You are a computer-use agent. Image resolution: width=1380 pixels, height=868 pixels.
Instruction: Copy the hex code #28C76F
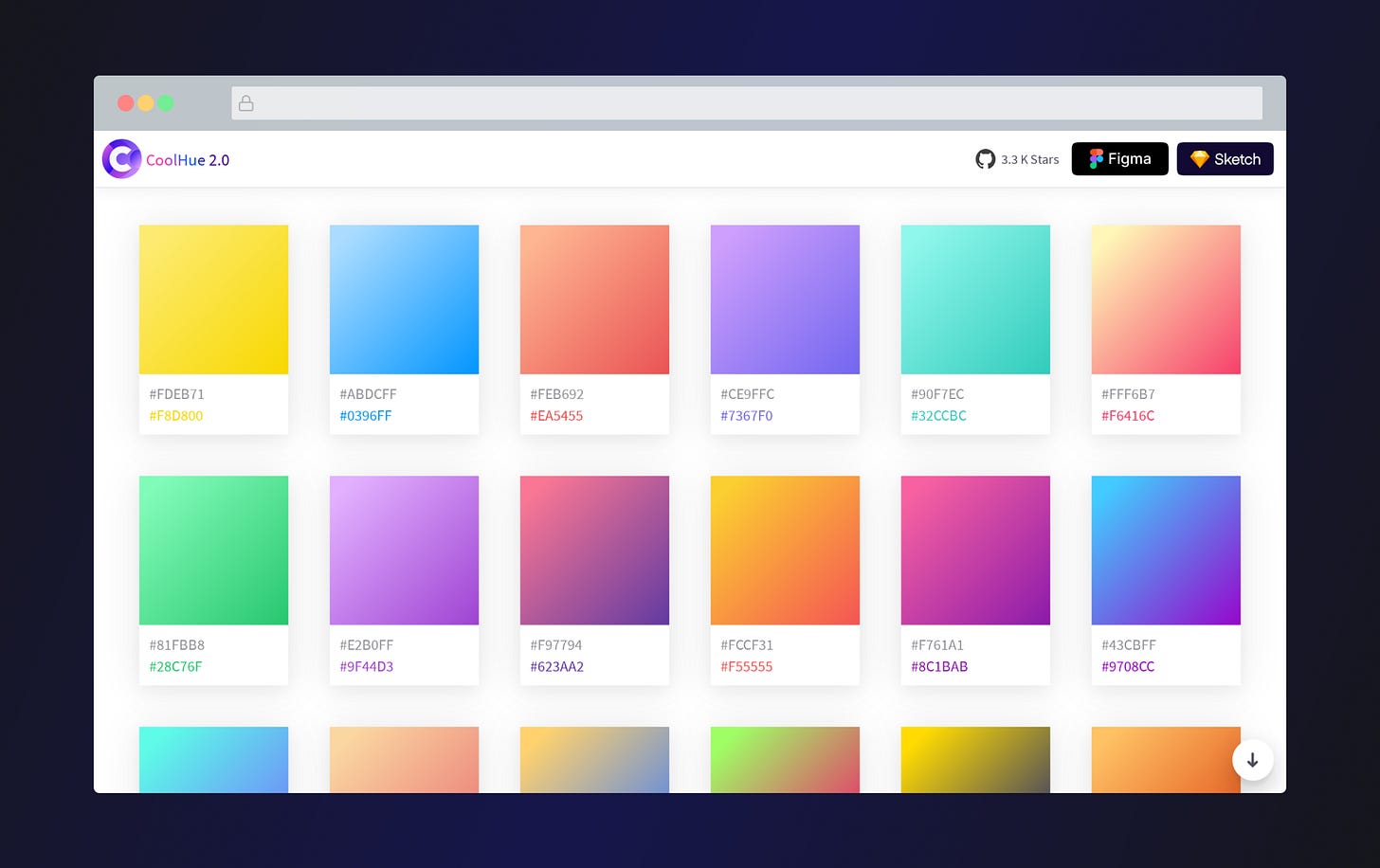tap(175, 667)
